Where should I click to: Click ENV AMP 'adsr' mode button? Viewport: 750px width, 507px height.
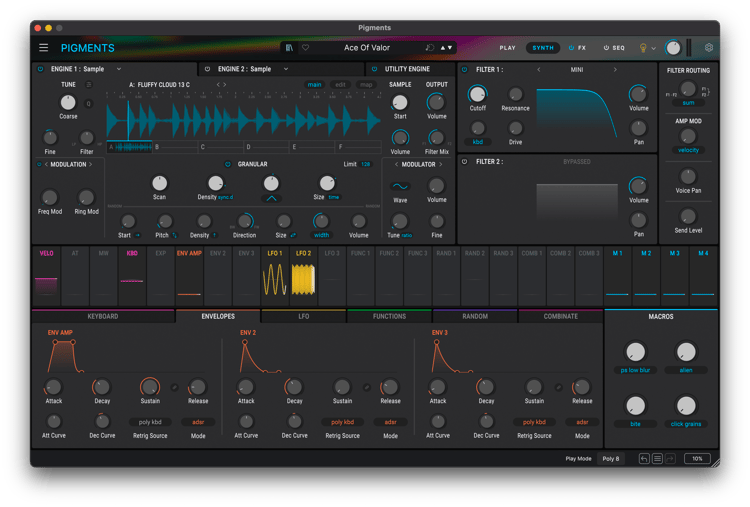coord(197,422)
